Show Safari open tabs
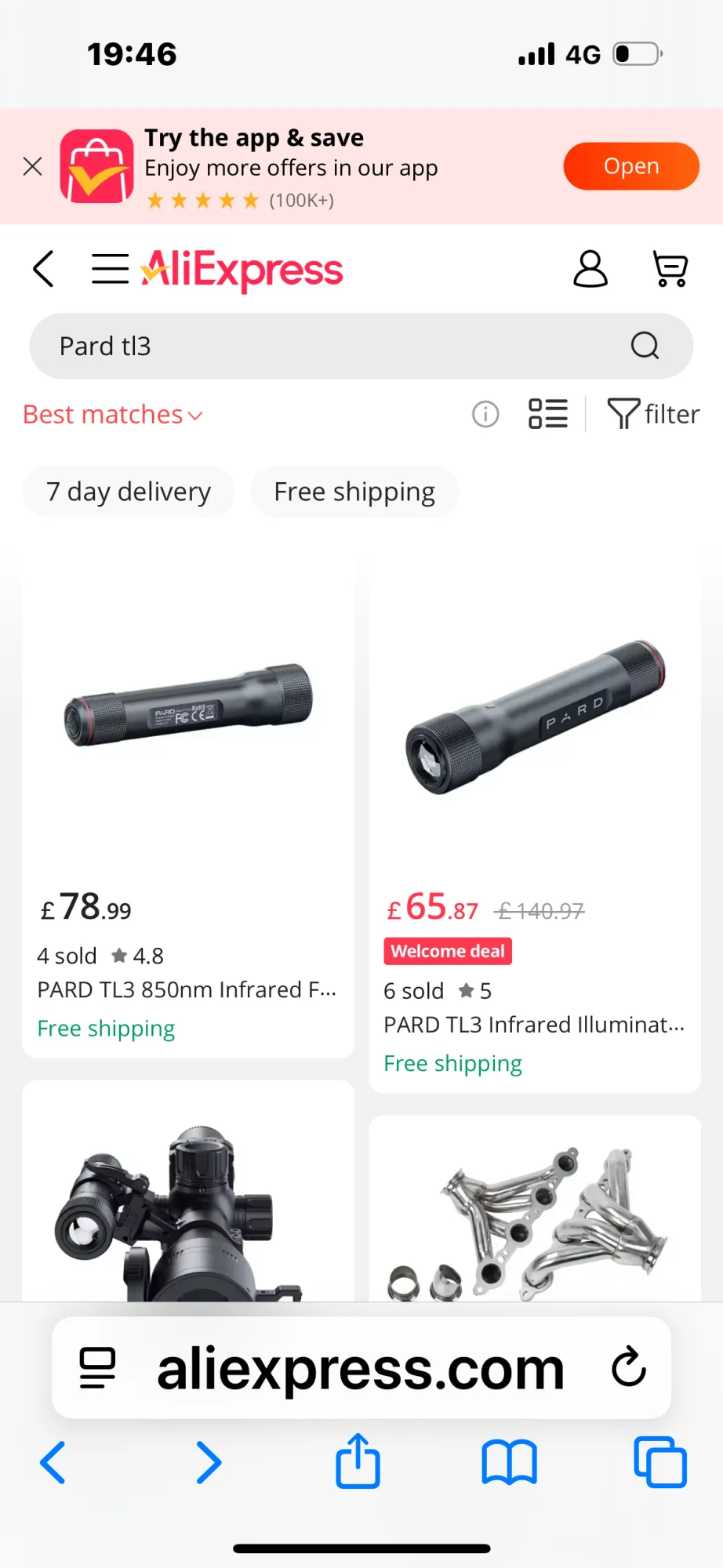This screenshot has width=723, height=1568. [x=659, y=1462]
